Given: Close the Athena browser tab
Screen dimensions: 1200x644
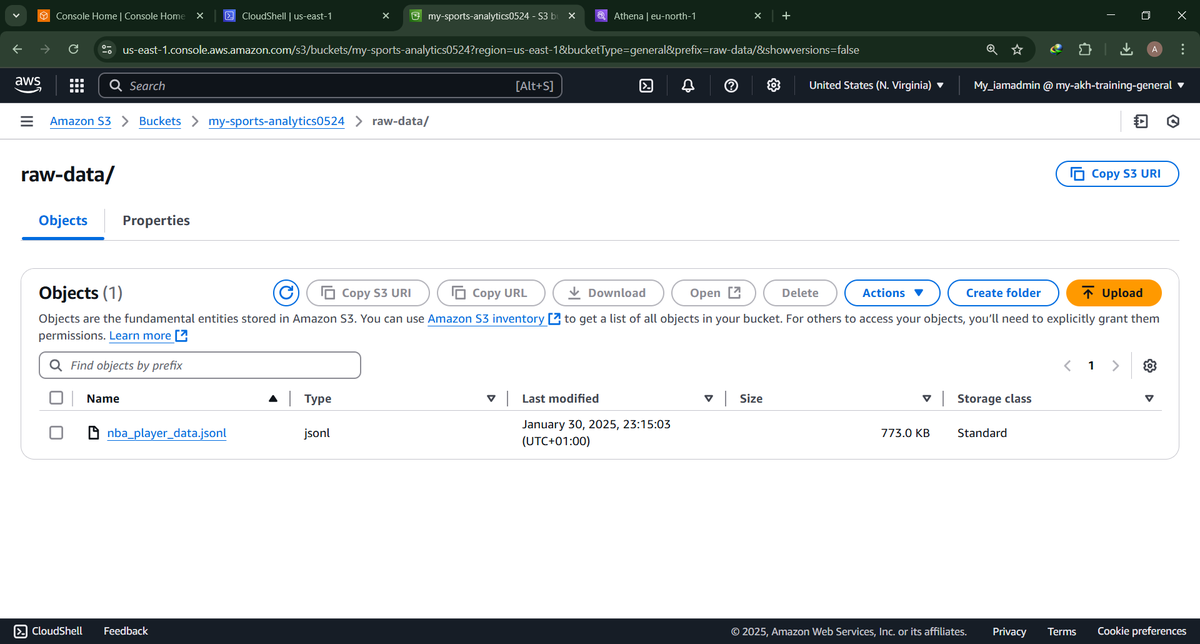Looking at the screenshot, I should (x=758, y=16).
